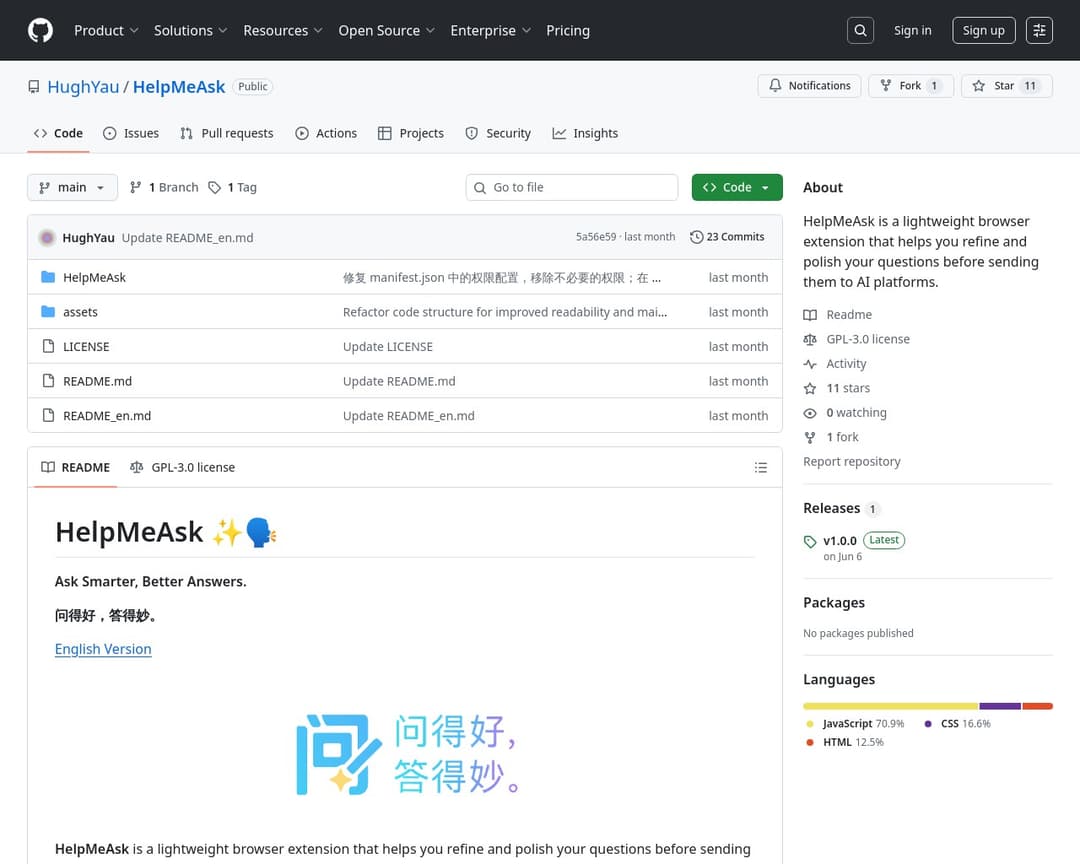
Task: Click the Sign up button
Action: coord(984,30)
